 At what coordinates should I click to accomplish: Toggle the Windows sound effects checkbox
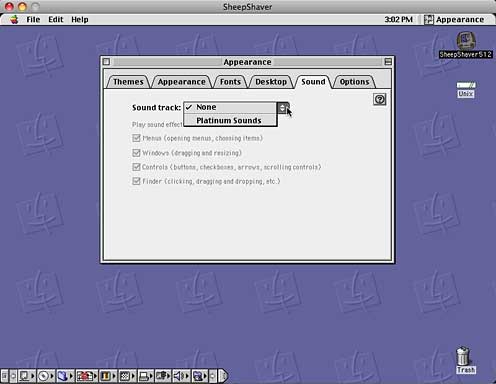coord(136,153)
